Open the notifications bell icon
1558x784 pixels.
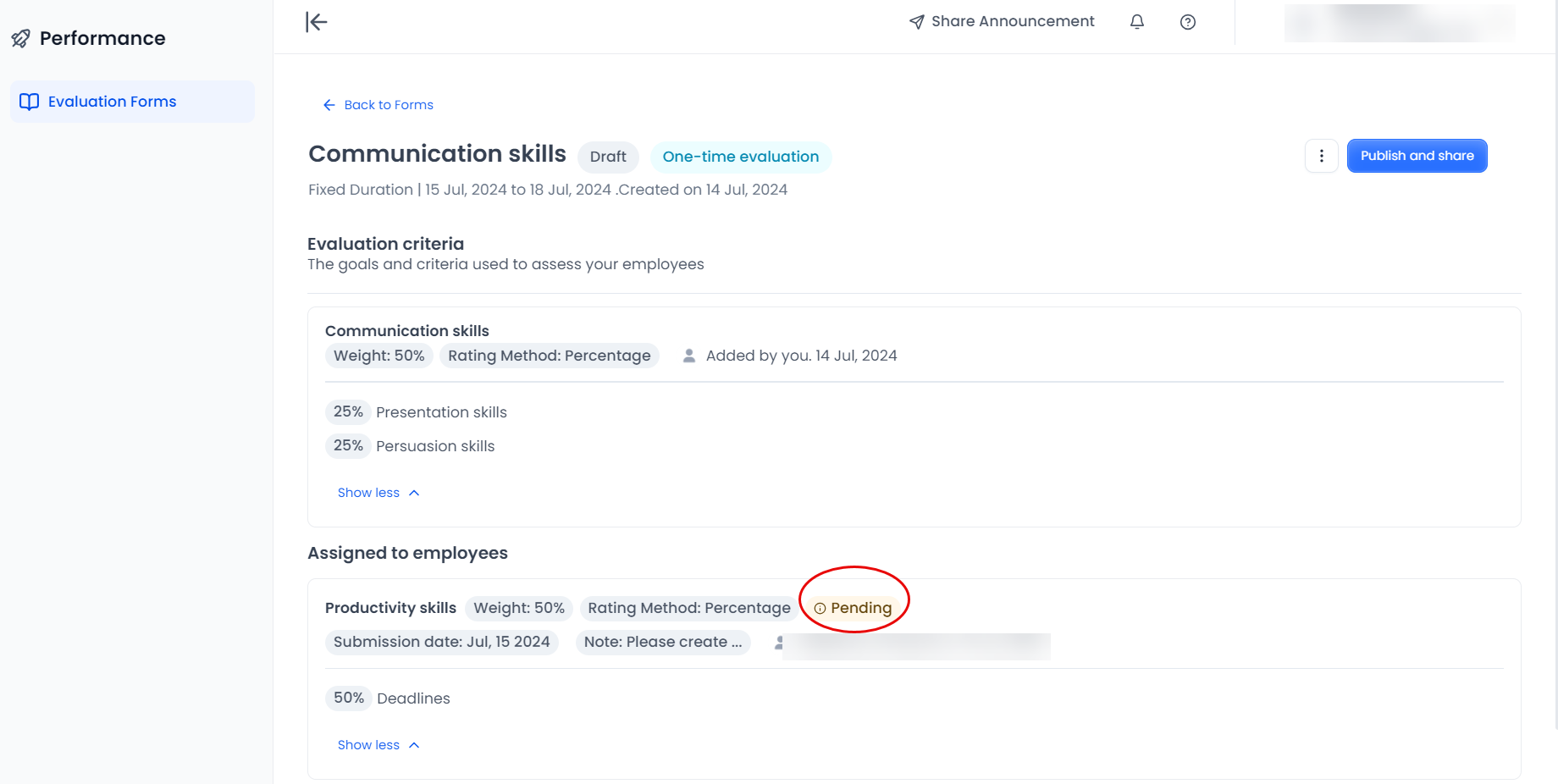point(1137,22)
